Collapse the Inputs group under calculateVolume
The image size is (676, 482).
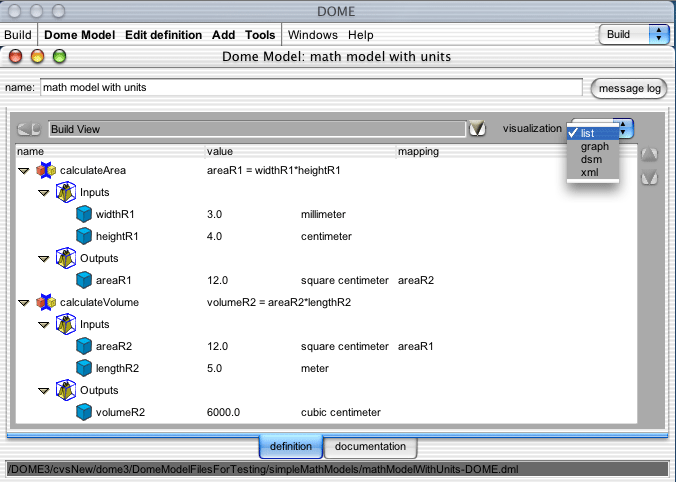[44, 325]
